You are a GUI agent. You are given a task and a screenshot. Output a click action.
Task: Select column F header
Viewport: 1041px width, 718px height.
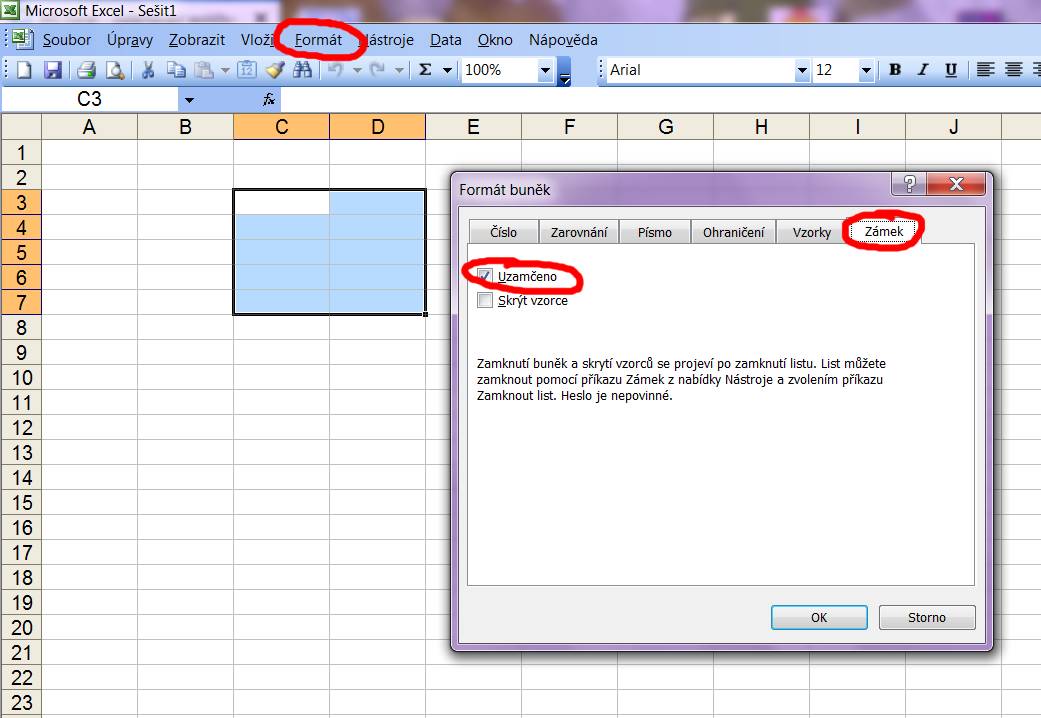pyautogui.click(x=570, y=127)
